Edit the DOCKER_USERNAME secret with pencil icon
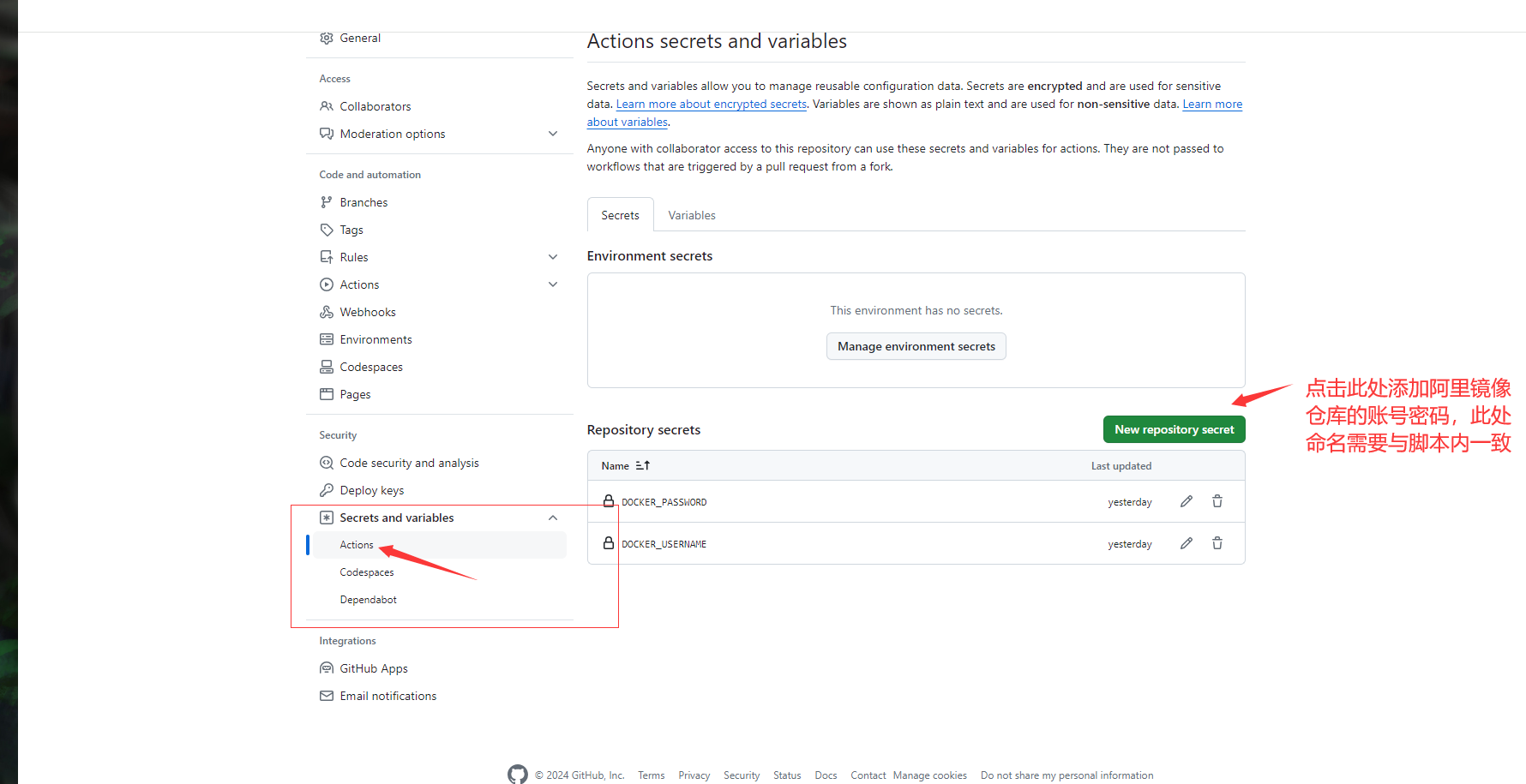The height and width of the screenshot is (784, 1526). point(1187,543)
